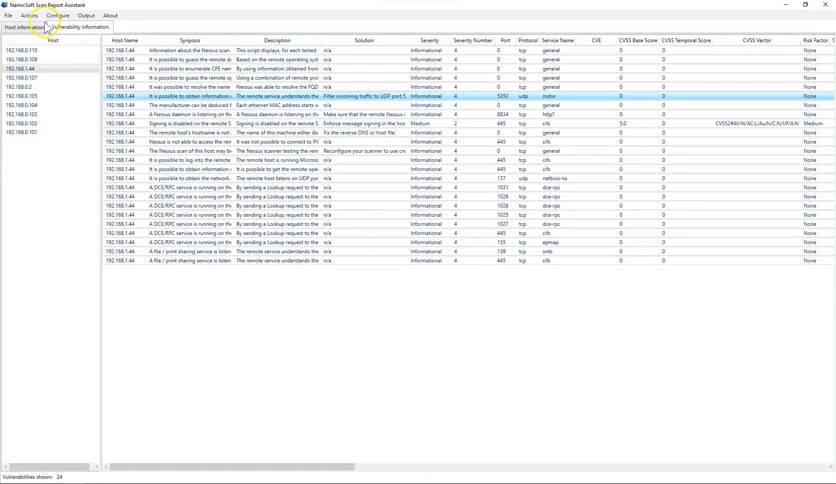The width and height of the screenshot is (836, 484).
Task: Click the mdns service name cell
Action: coord(549,96)
